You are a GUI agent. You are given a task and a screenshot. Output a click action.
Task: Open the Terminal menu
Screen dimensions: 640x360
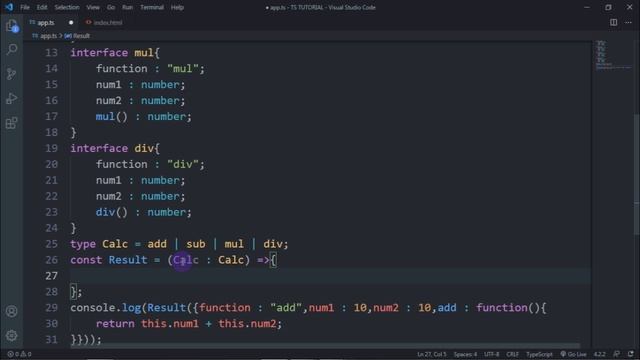[x=152, y=7]
